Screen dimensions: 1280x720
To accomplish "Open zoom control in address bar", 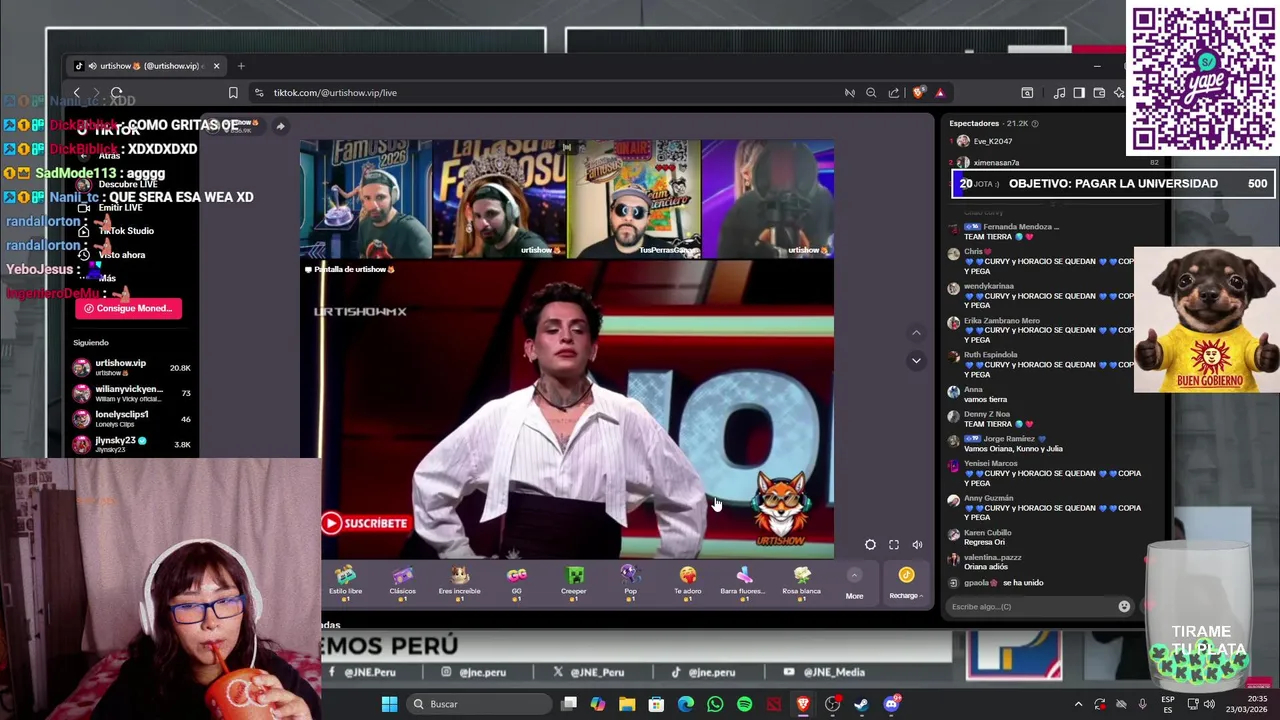I will tap(871, 93).
